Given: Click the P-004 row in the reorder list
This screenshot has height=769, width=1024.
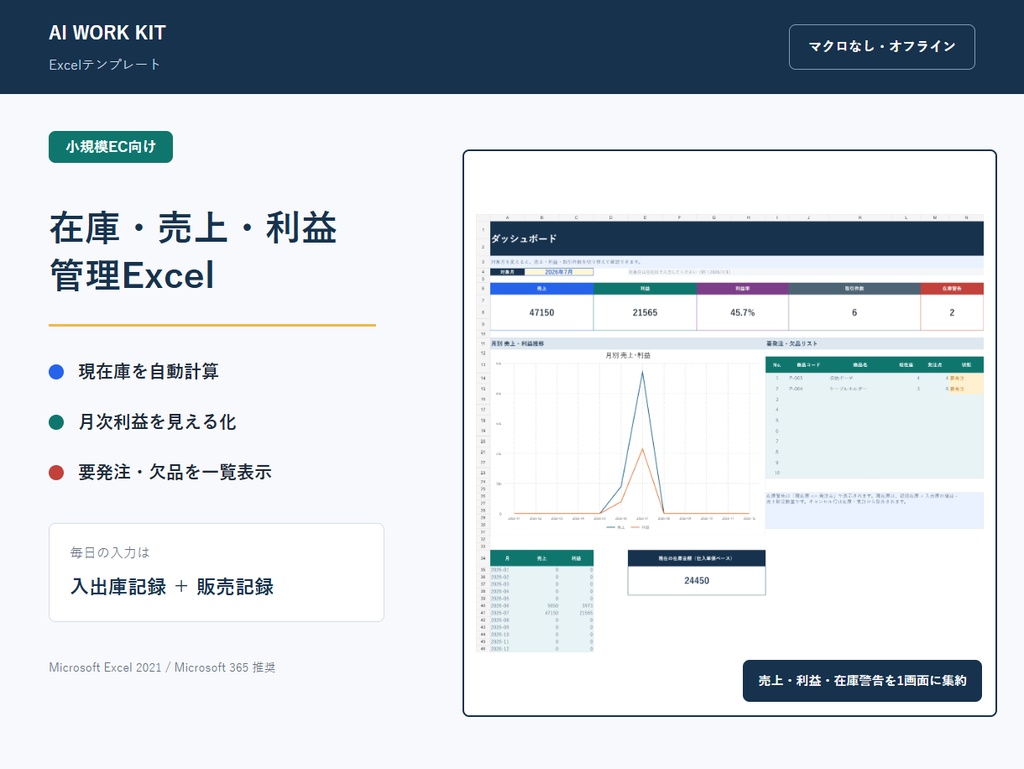Looking at the screenshot, I should coord(874,388).
